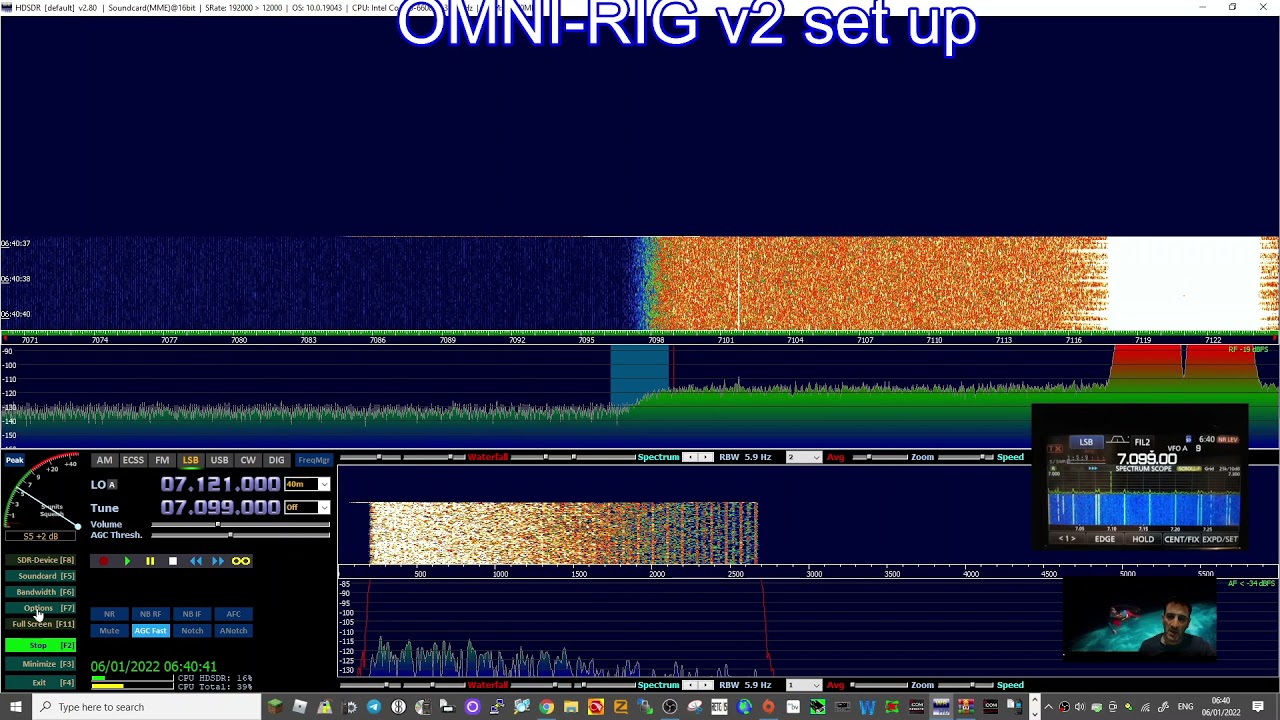The height and width of the screenshot is (720, 1280).
Task: Open the FreqMgr frequency manager
Action: tap(314, 460)
